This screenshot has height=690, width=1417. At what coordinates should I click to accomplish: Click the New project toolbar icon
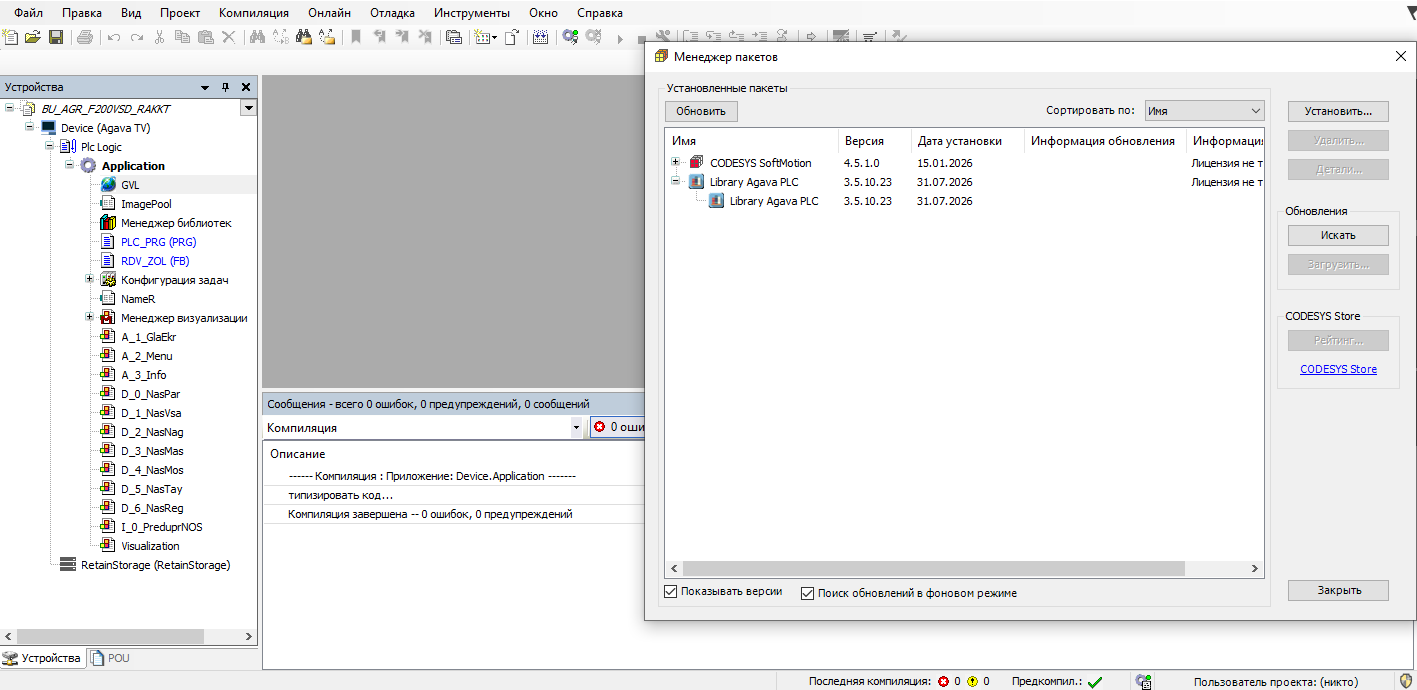pos(11,37)
